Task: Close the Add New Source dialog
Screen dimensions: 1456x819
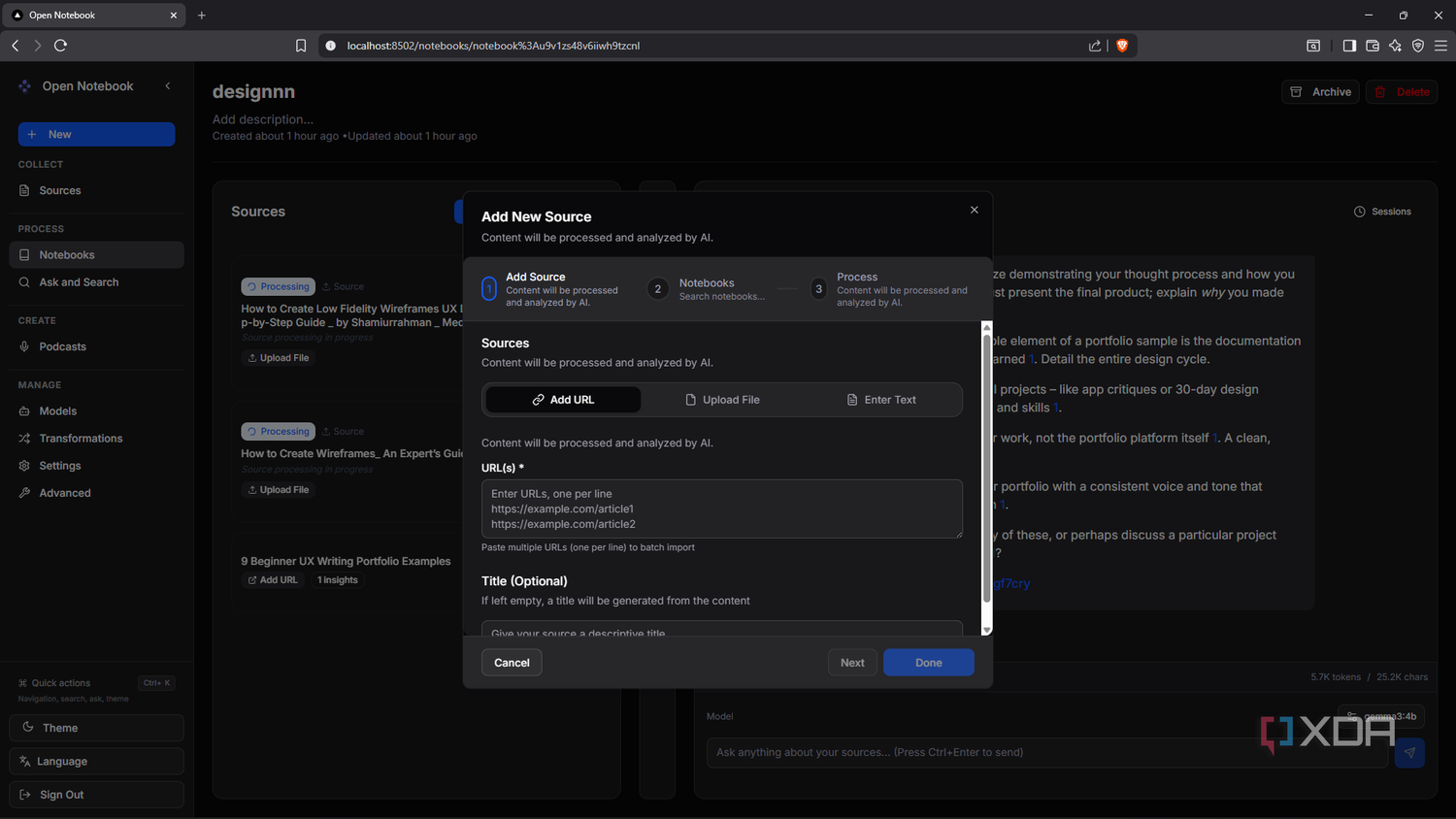Action: tap(975, 210)
